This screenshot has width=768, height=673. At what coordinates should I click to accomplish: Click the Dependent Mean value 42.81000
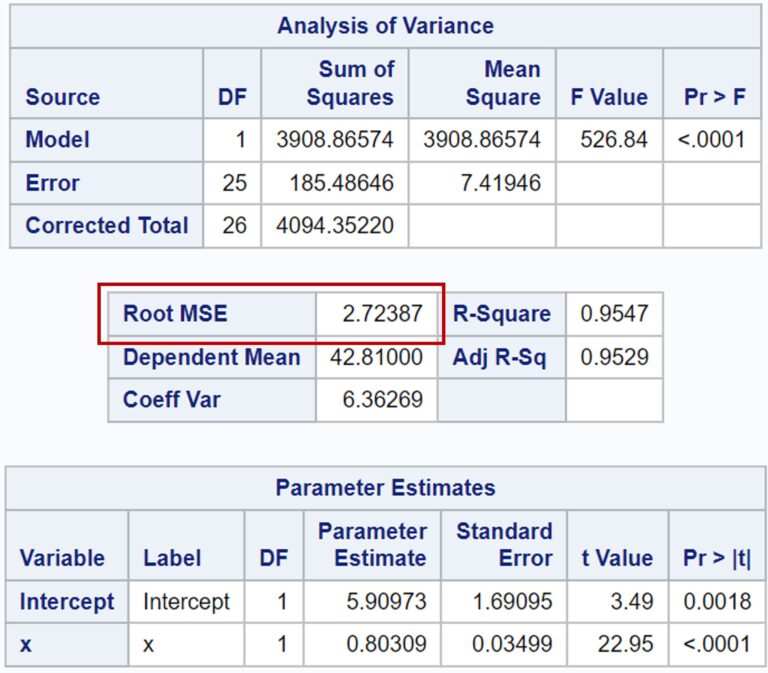(377, 357)
